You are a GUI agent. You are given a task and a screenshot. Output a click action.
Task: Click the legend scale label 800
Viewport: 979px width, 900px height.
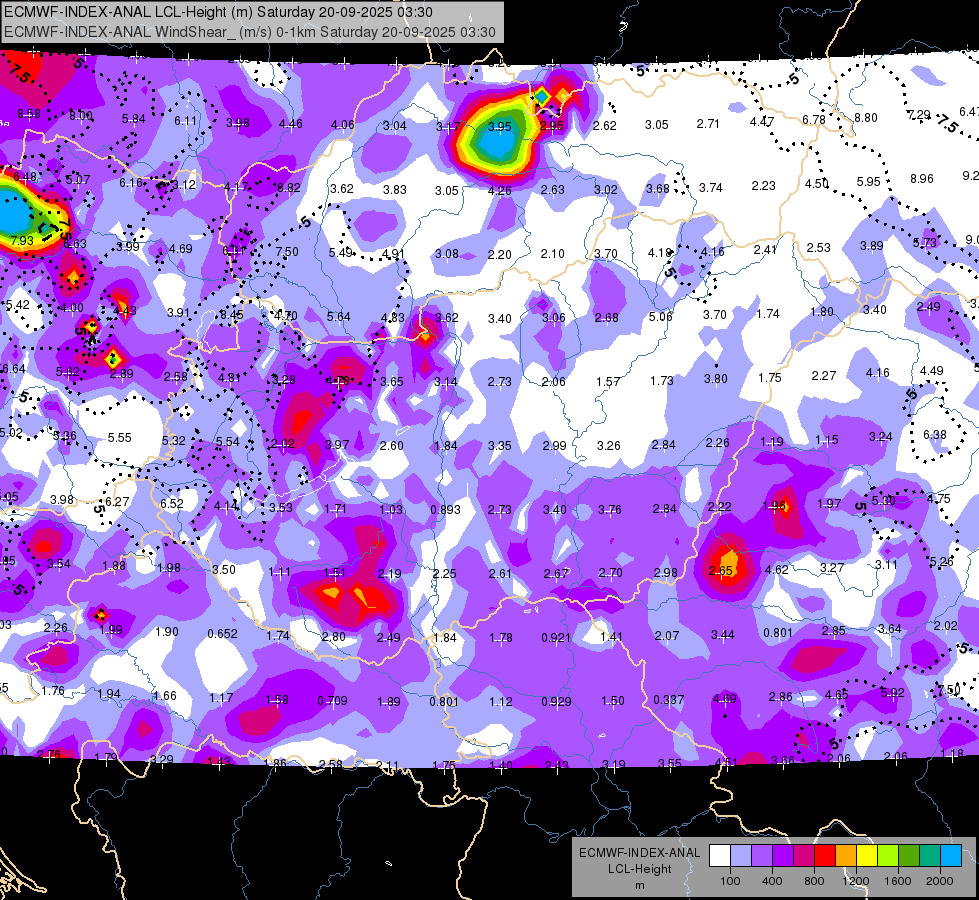[814, 881]
